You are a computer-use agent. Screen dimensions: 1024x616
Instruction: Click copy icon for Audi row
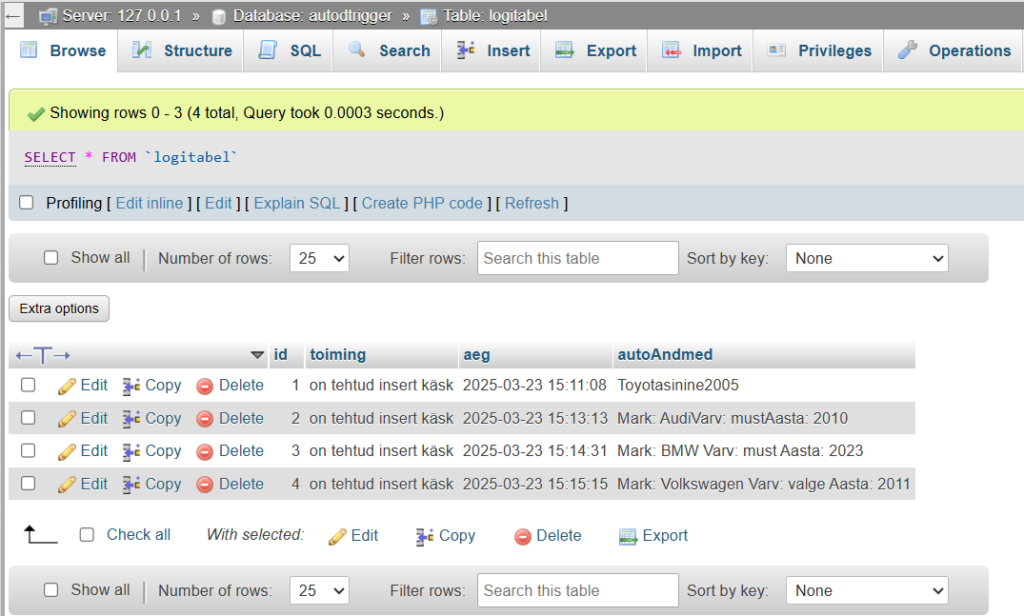coord(131,419)
